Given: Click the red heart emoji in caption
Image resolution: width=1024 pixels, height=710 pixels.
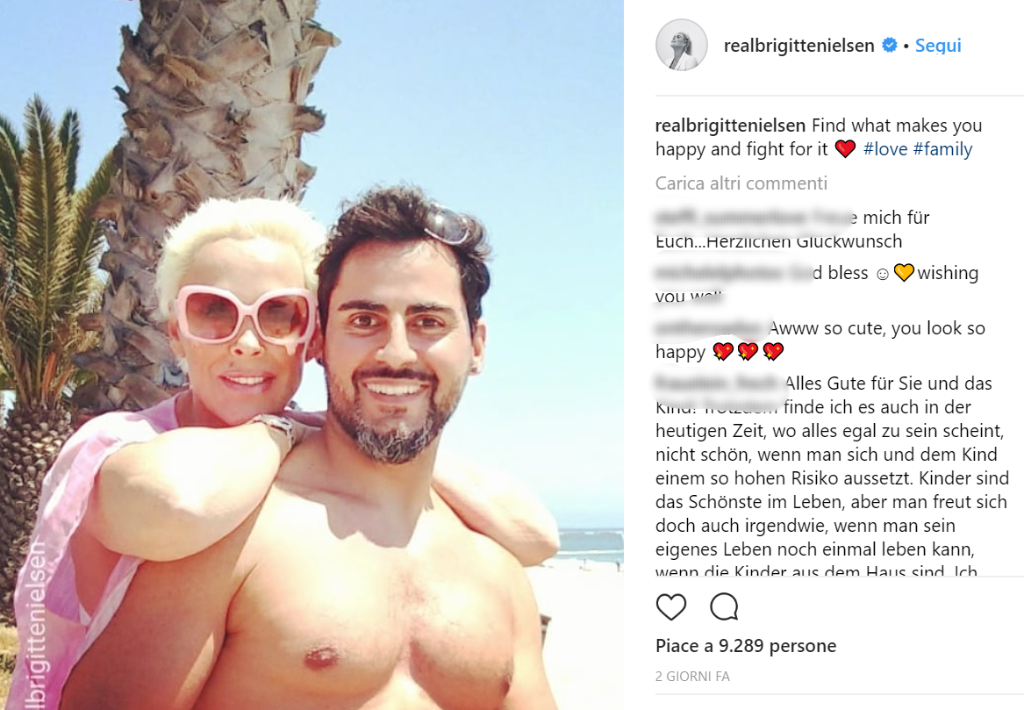Looking at the screenshot, I should click(x=845, y=149).
